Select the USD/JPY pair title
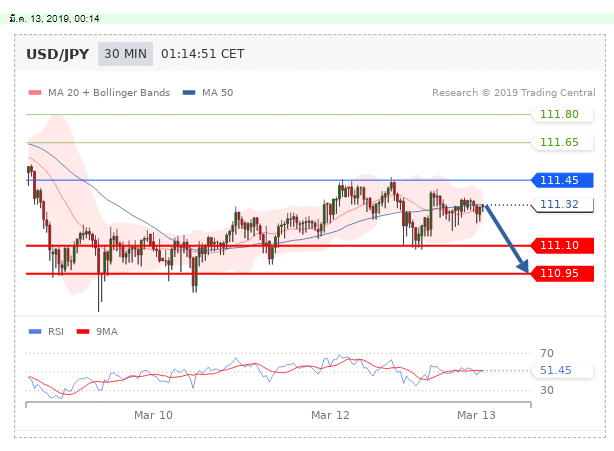Image resolution: width=614 pixels, height=451 pixels. tap(58, 54)
